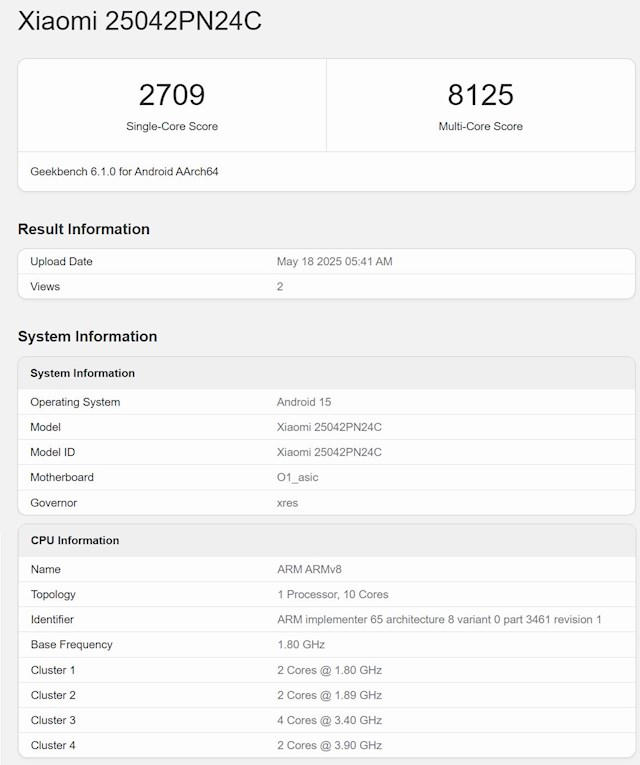The image size is (640, 765).
Task: Click the Views row
Action: tap(326, 286)
